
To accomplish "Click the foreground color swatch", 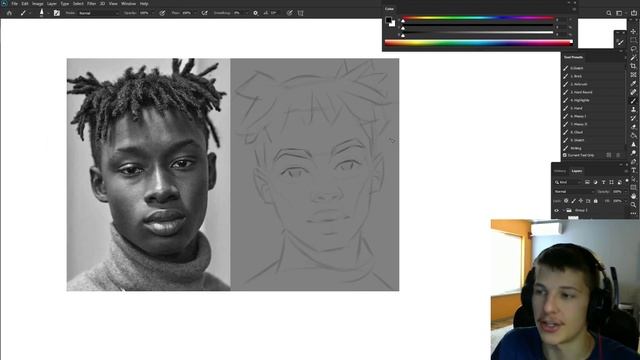I will coord(388,20).
